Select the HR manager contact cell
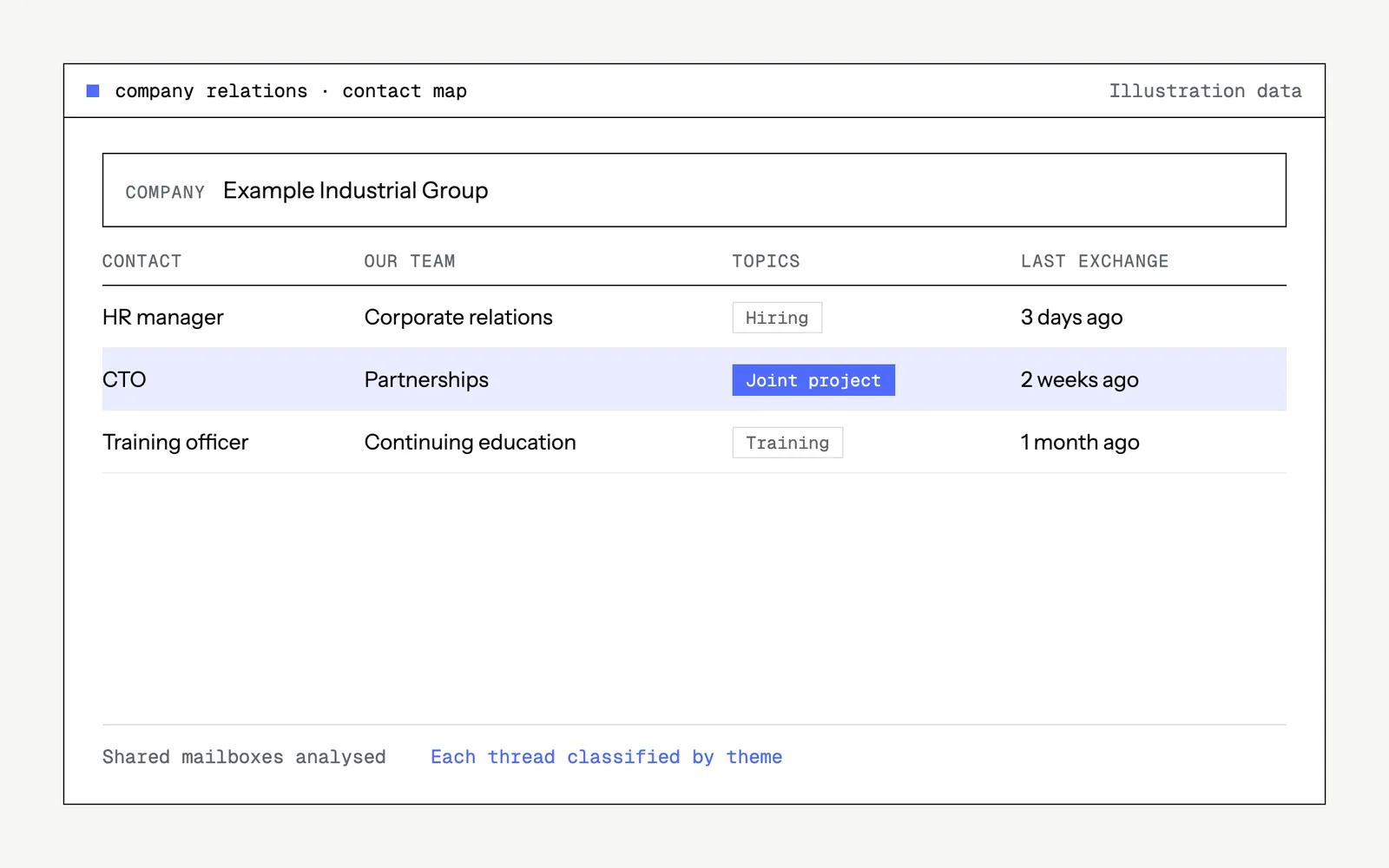Viewport: 1389px width, 868px height. click(x=163, y=317)
